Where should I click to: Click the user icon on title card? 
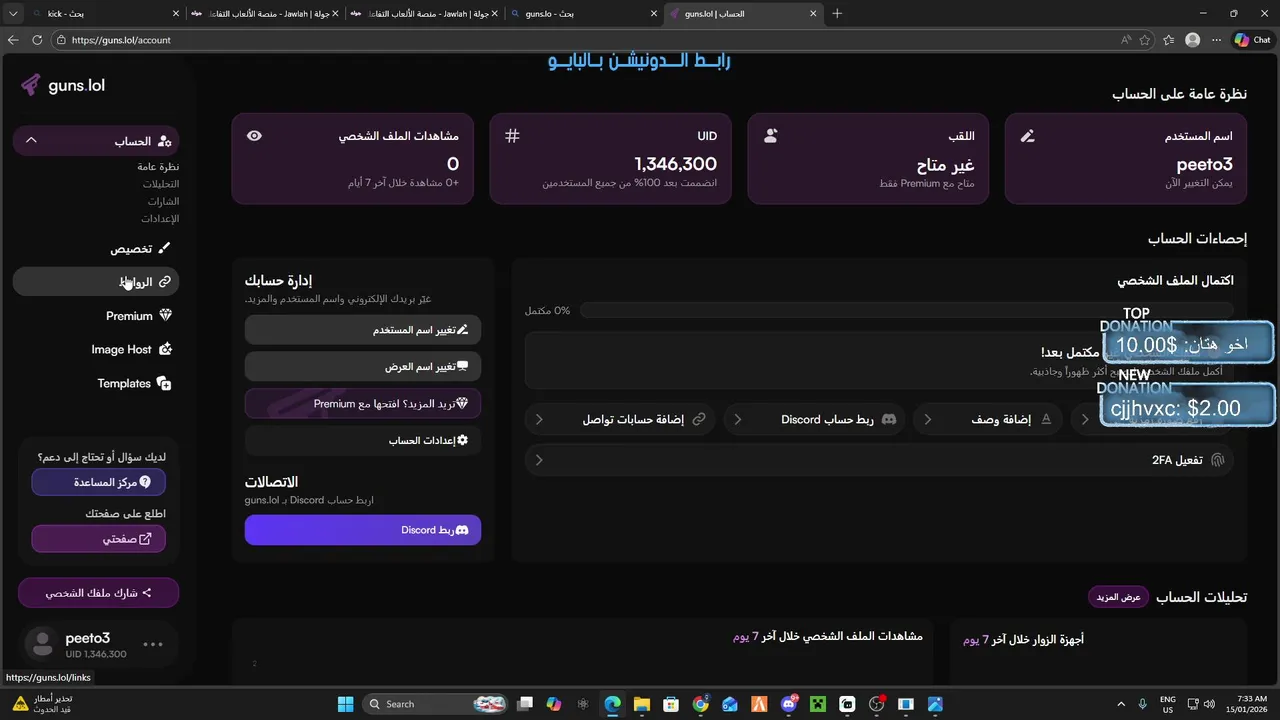pyautogui.click(x=770, y=135)
